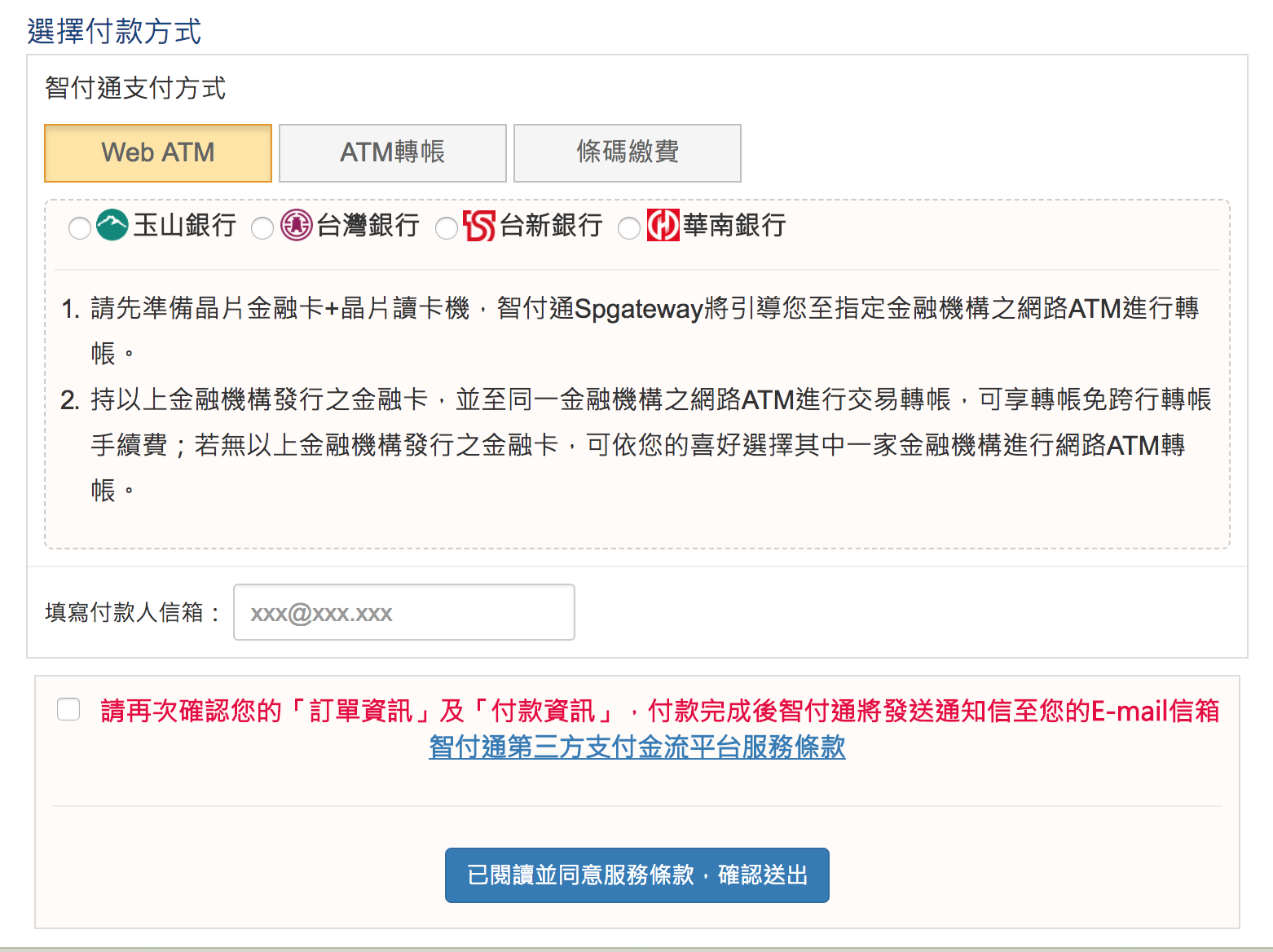
Task: Click the 玉山銀行 green mountain logo
Action: pyautogui.click(x=112, y=225)
